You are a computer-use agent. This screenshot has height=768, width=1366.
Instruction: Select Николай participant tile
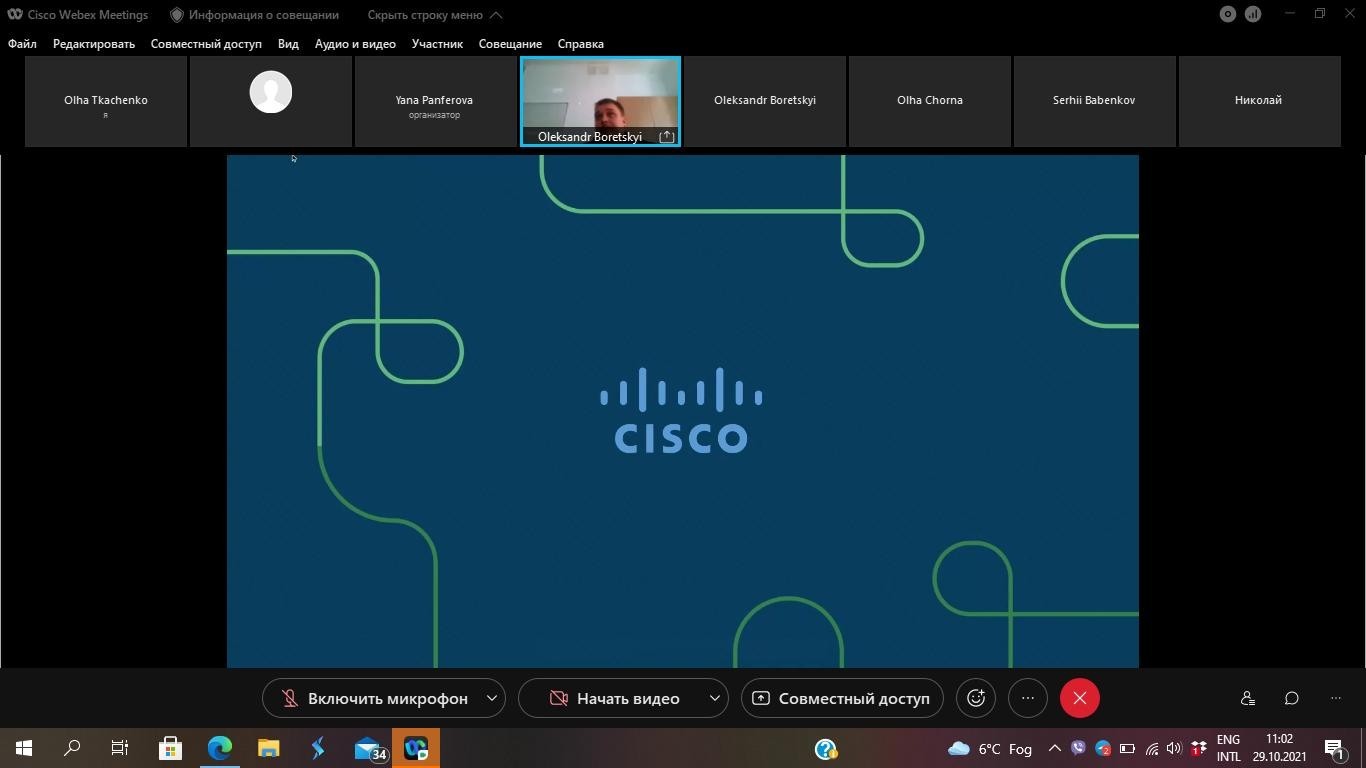[x=1258, y=101]
